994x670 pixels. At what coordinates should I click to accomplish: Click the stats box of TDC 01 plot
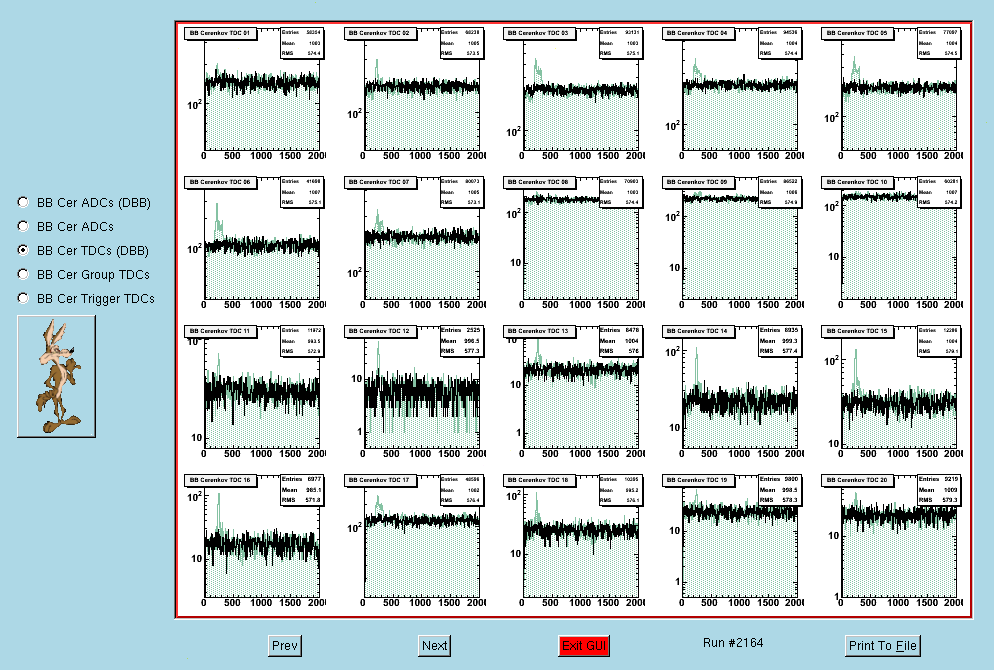(302, 43)
